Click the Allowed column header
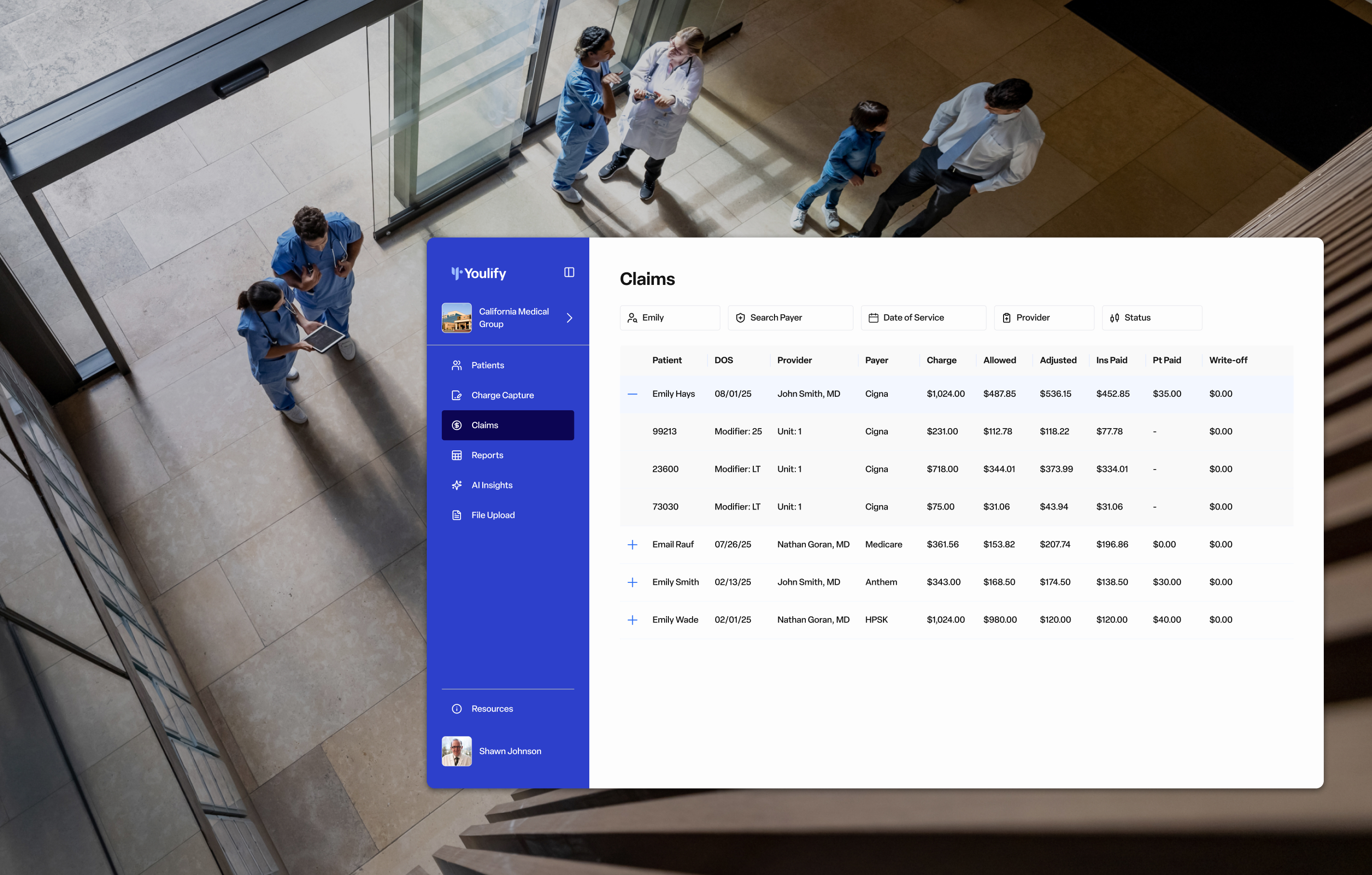Screen dimensions: 1372x875 [x=999, y=360]
